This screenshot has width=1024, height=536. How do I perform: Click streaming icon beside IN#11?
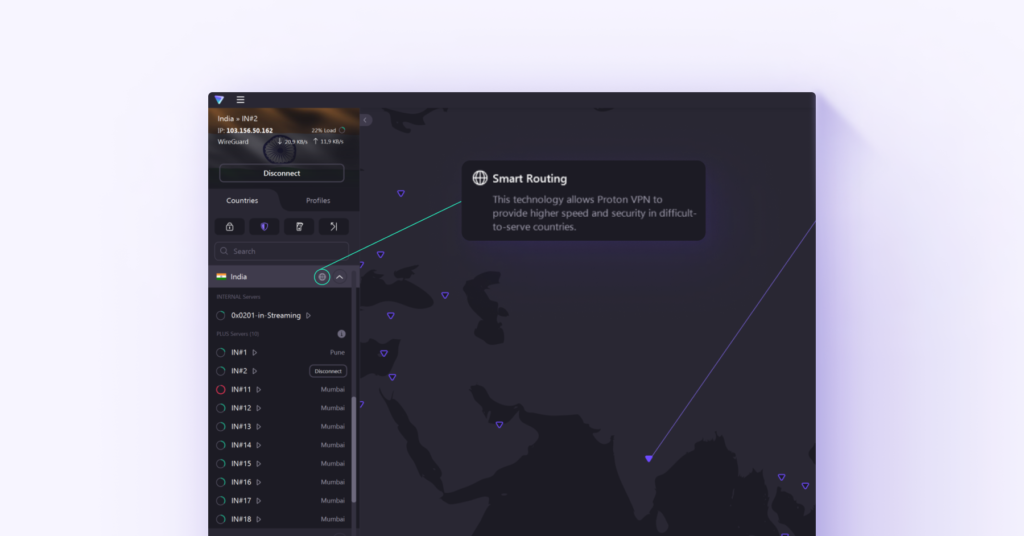(259, 390)
